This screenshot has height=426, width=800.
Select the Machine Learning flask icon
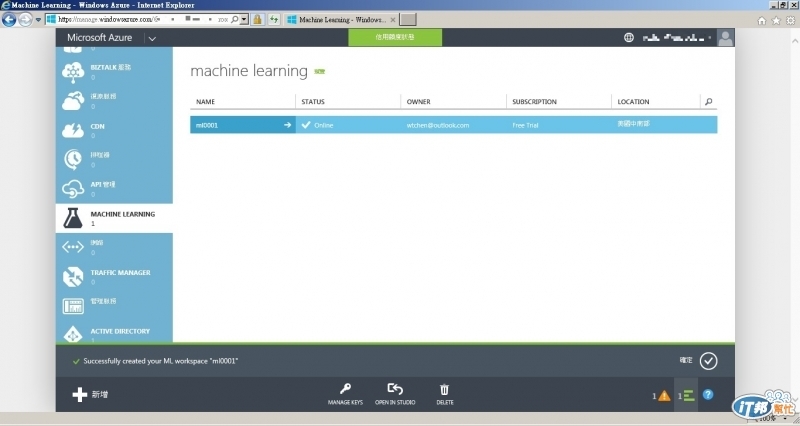73,218
